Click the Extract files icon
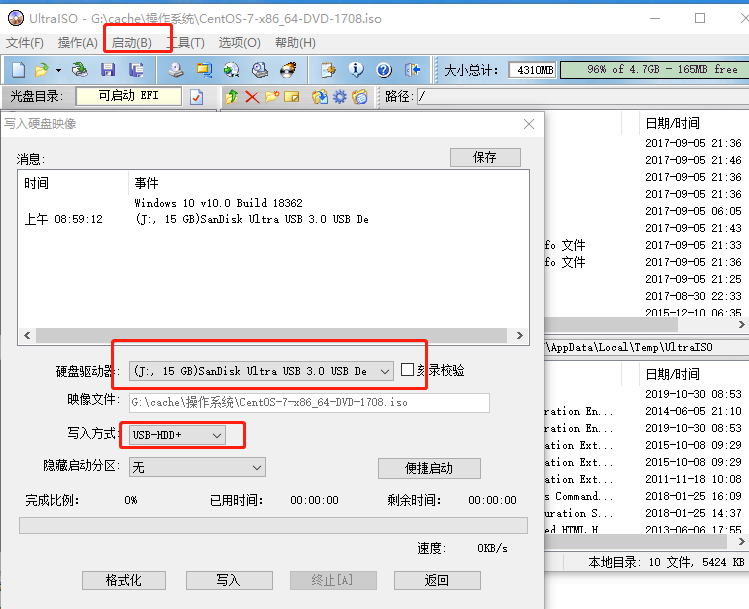The height and width of the screenshot is (609, 749). [x=320, y=97]
